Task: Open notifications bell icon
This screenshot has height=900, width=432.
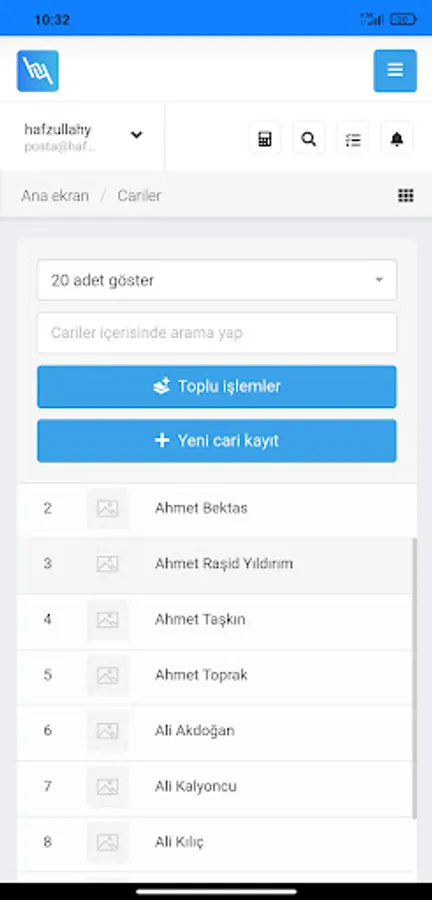Action: coord(397,138)
